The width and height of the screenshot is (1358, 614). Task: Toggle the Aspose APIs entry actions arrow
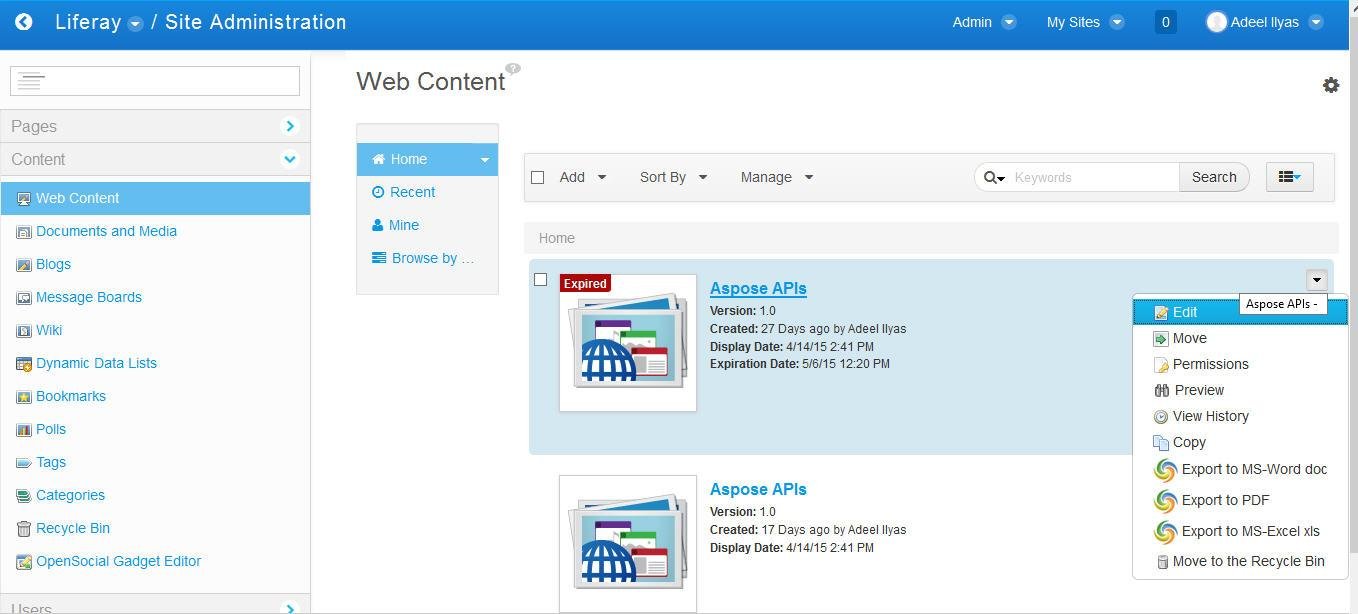[1316, 281]
